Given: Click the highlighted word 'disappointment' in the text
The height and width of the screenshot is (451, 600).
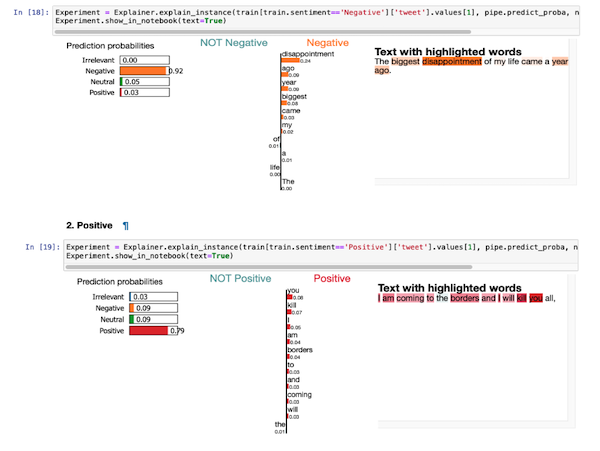Looking at the screenshot, I should point(455,62).
